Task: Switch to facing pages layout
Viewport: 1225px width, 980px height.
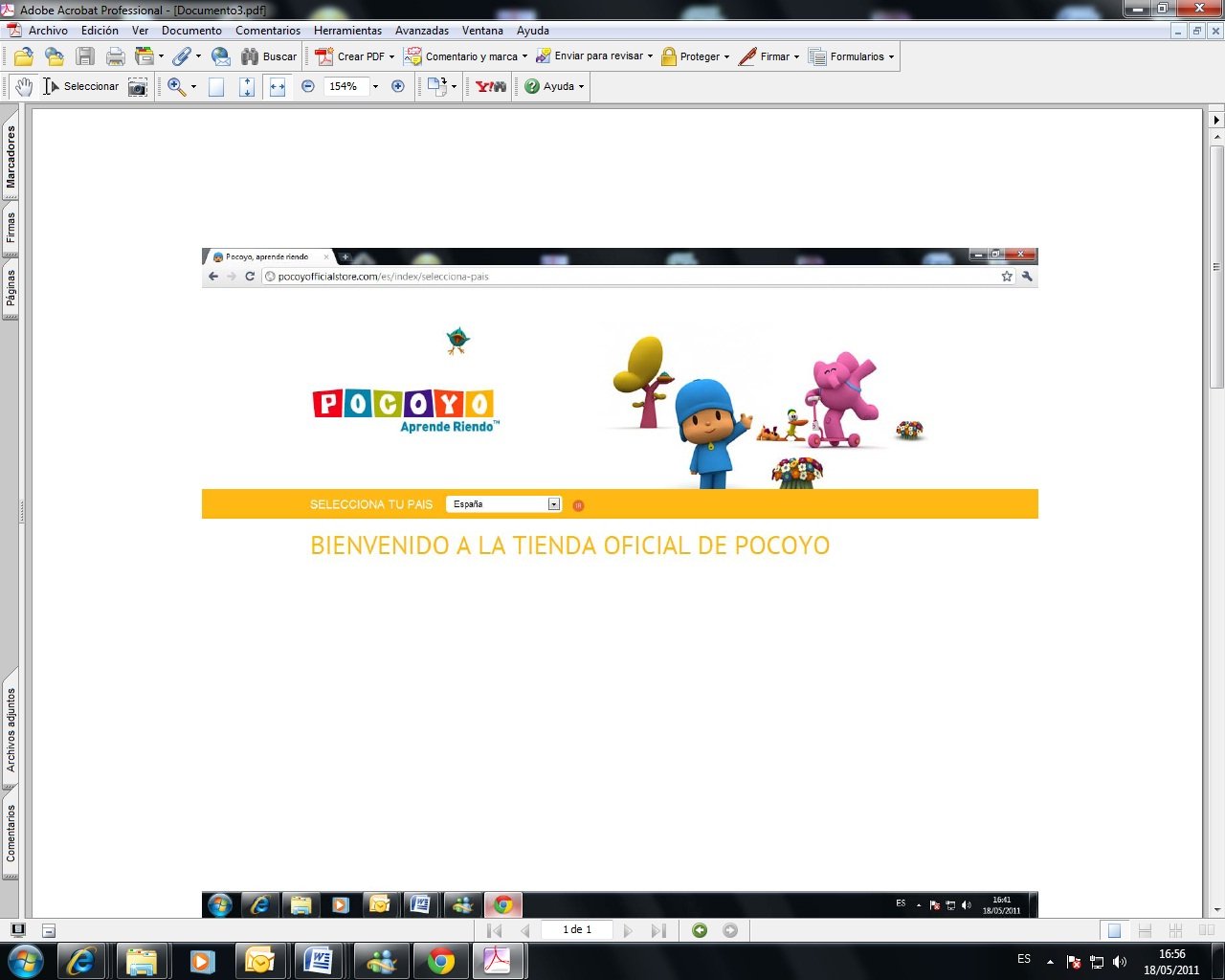Action: pyautogui.click(x=1206, y=930)
